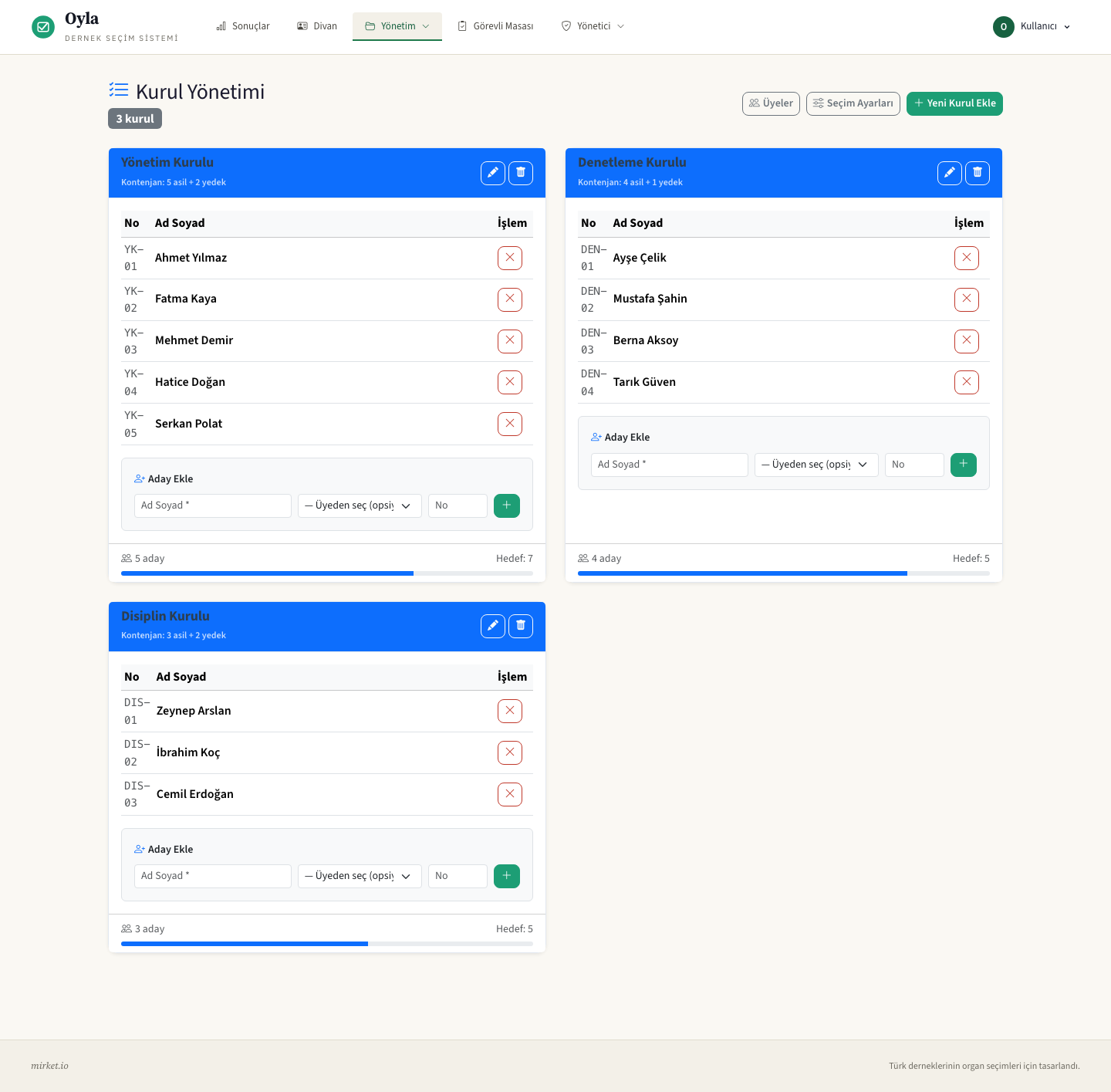
Task: Click the '3 kurul' badge
Action: (x=135, y=119)
